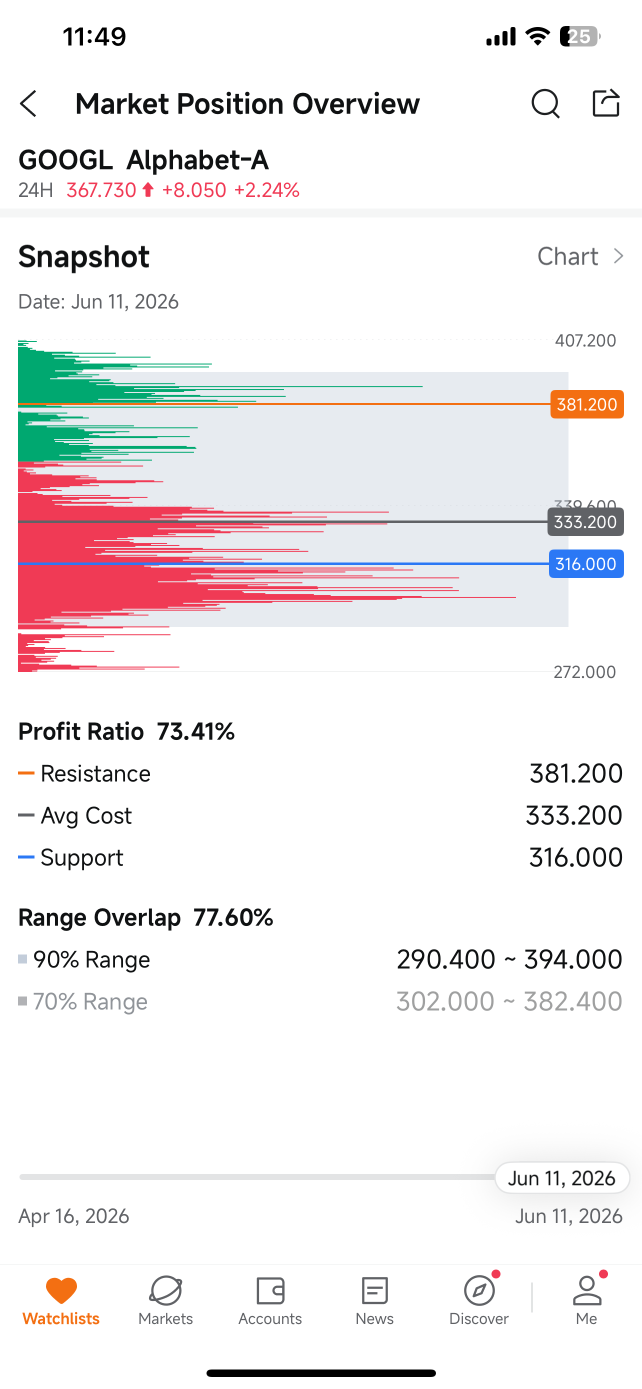Tap the Avg Cost legend label

pos(86,816)
